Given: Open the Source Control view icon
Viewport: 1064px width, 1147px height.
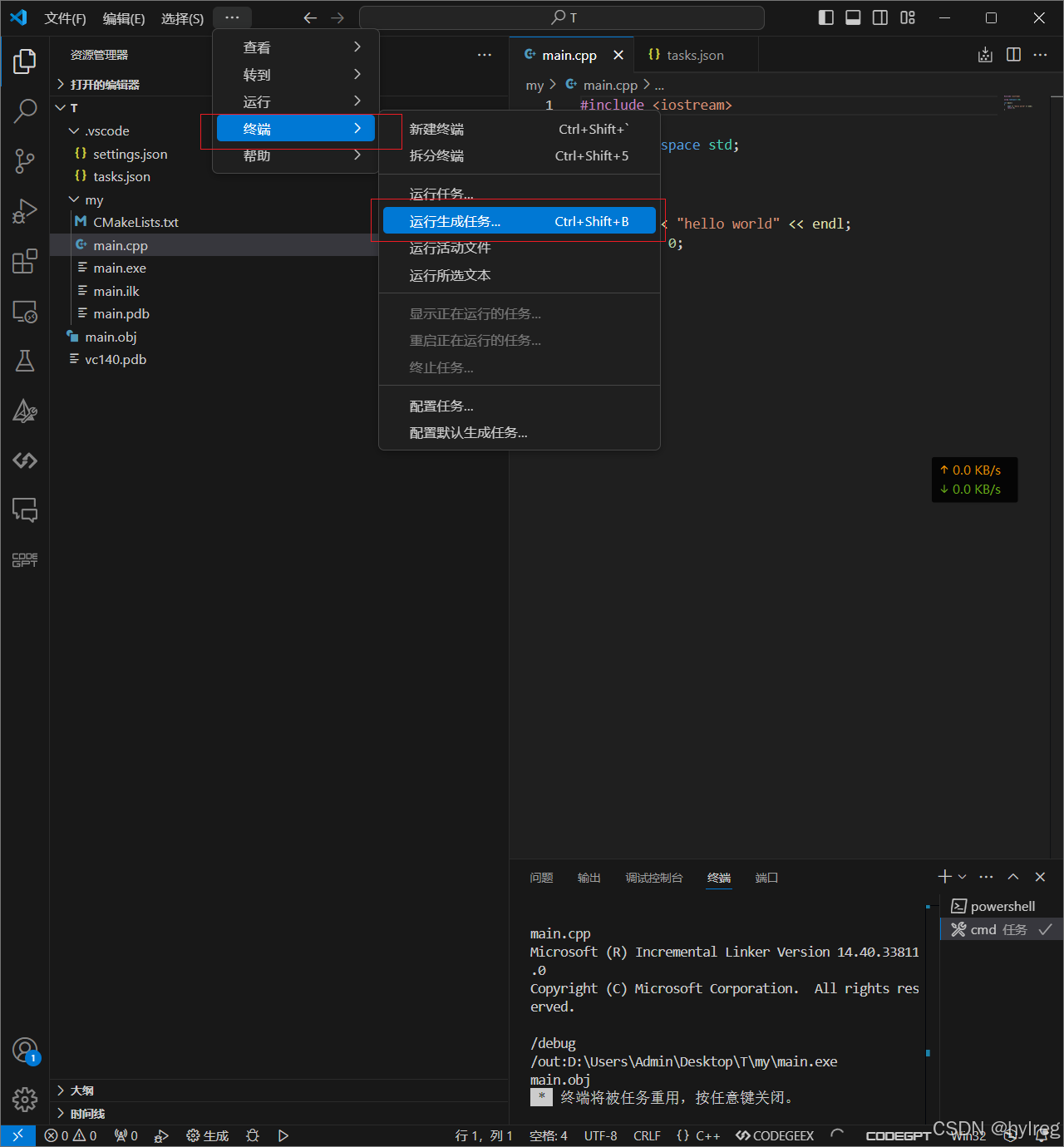Looking at the screenshot, I should [x=25, y=161].
